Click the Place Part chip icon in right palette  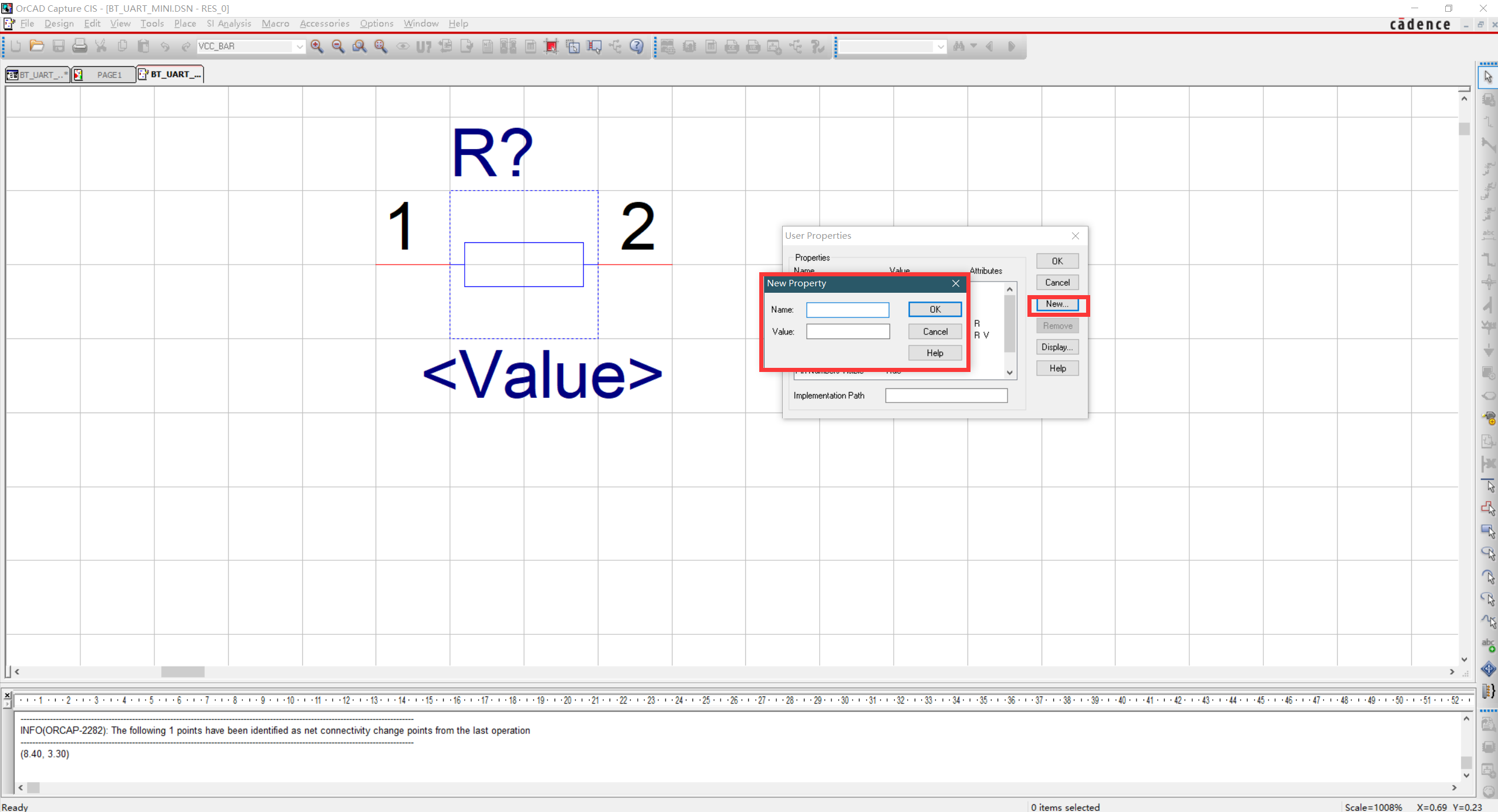pos(1488,100)
